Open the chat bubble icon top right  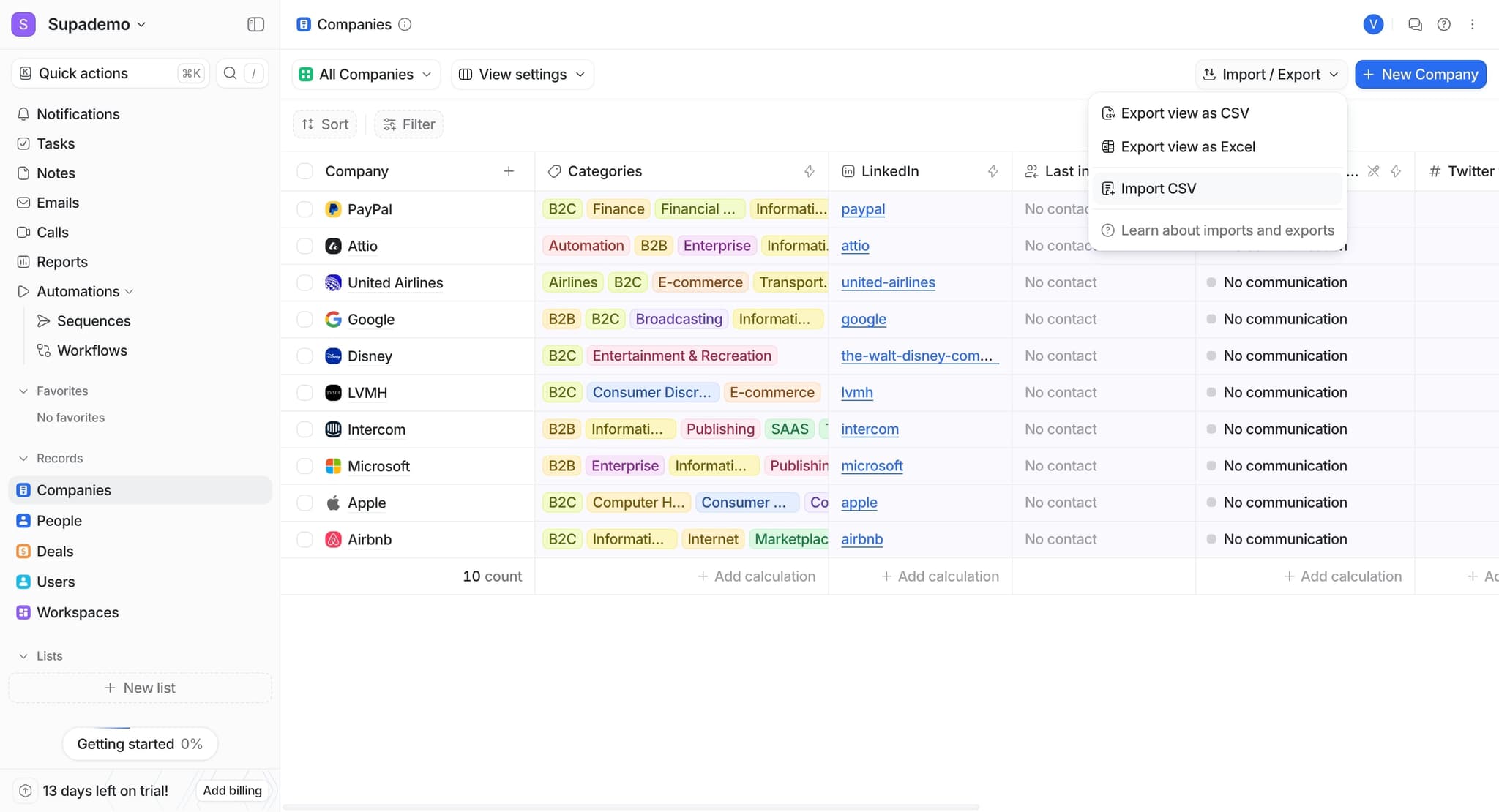pyautogui.click(x=1414, y=23)
